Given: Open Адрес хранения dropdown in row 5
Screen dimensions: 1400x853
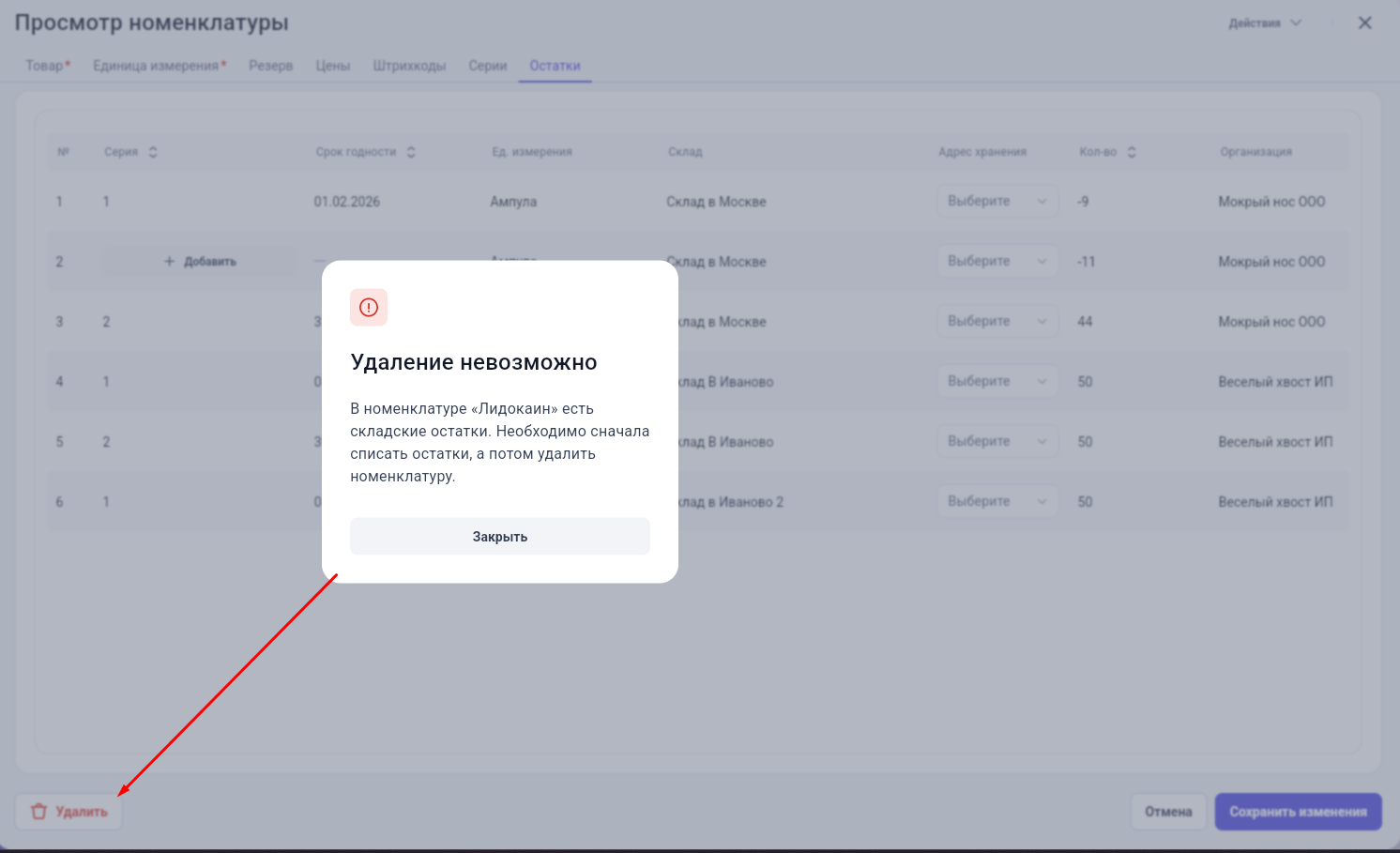Looking at the screenshot, I should click(997, 441).
